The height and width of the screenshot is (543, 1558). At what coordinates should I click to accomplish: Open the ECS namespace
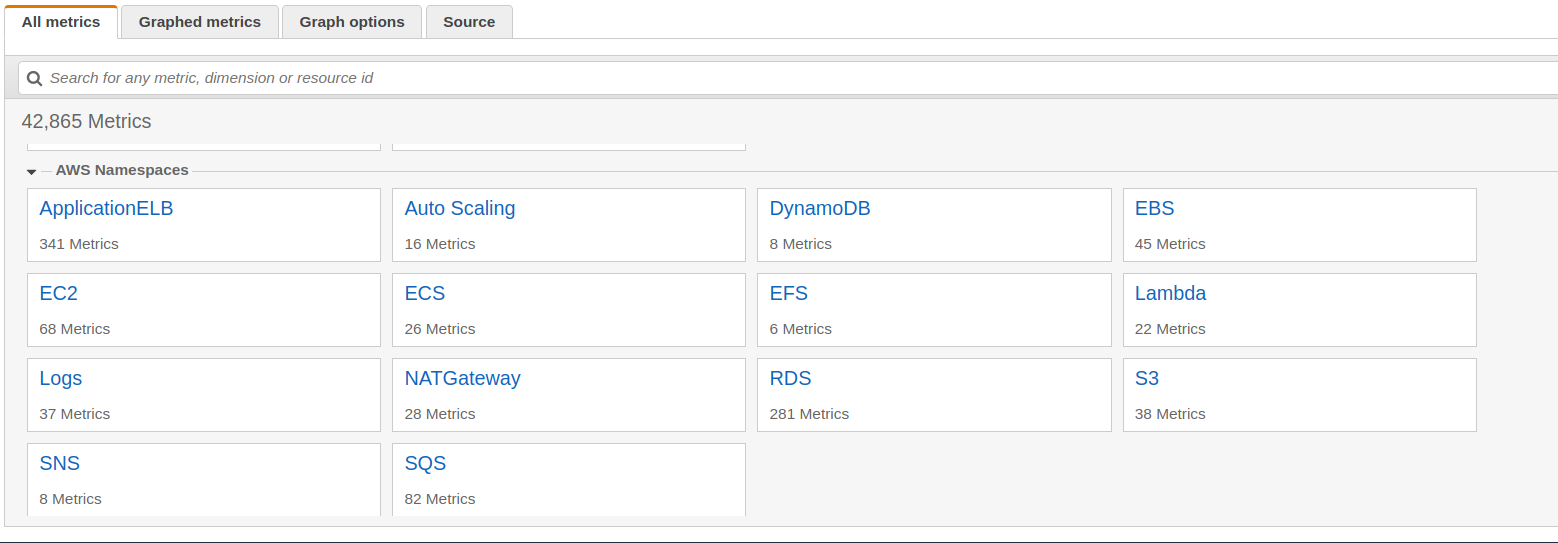tap(425, 294)
